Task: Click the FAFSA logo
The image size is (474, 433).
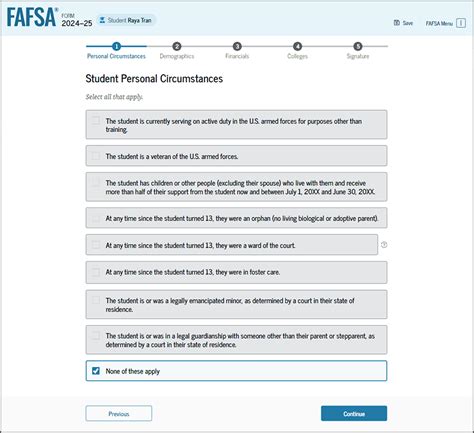Action: click(x=32, y=17)
